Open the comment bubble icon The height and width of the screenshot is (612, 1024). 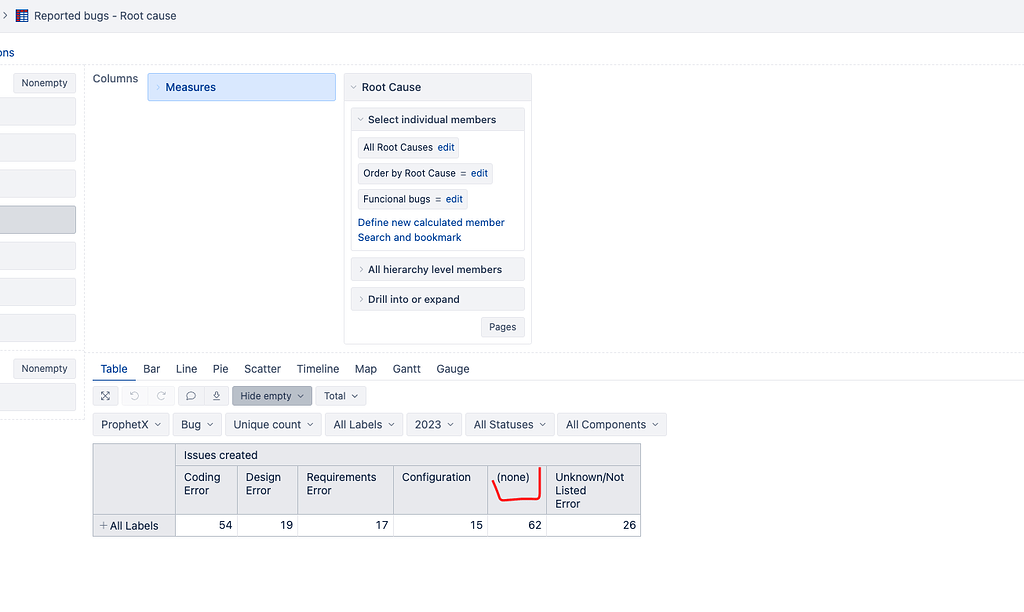[191, 396]
